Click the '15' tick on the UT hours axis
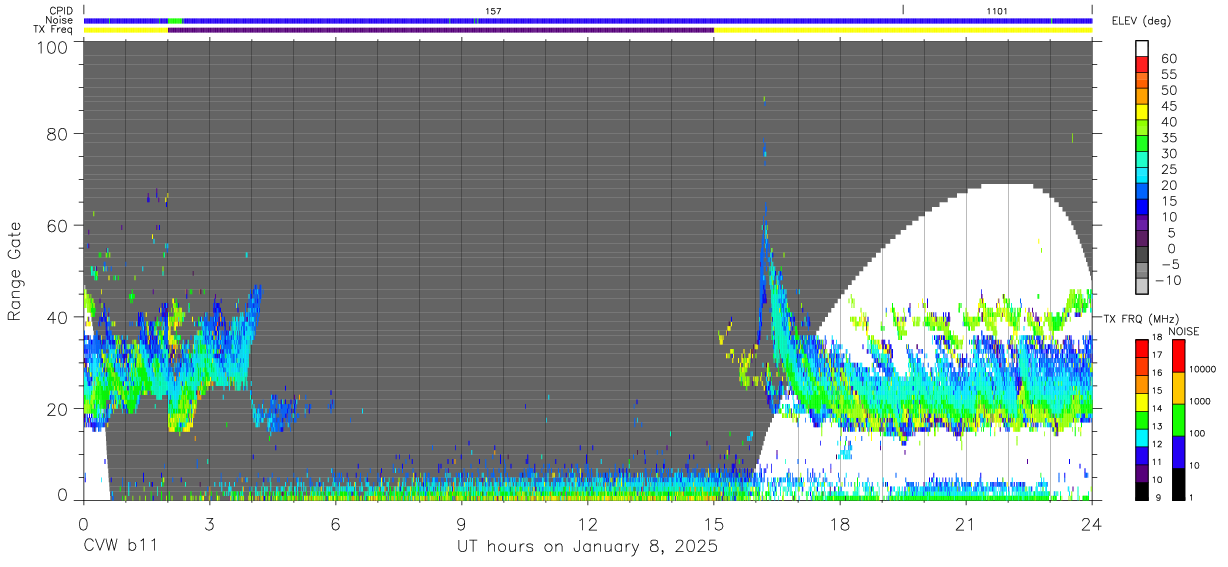The width and height of the screenshot is (1228, 567). coord(714,523)
